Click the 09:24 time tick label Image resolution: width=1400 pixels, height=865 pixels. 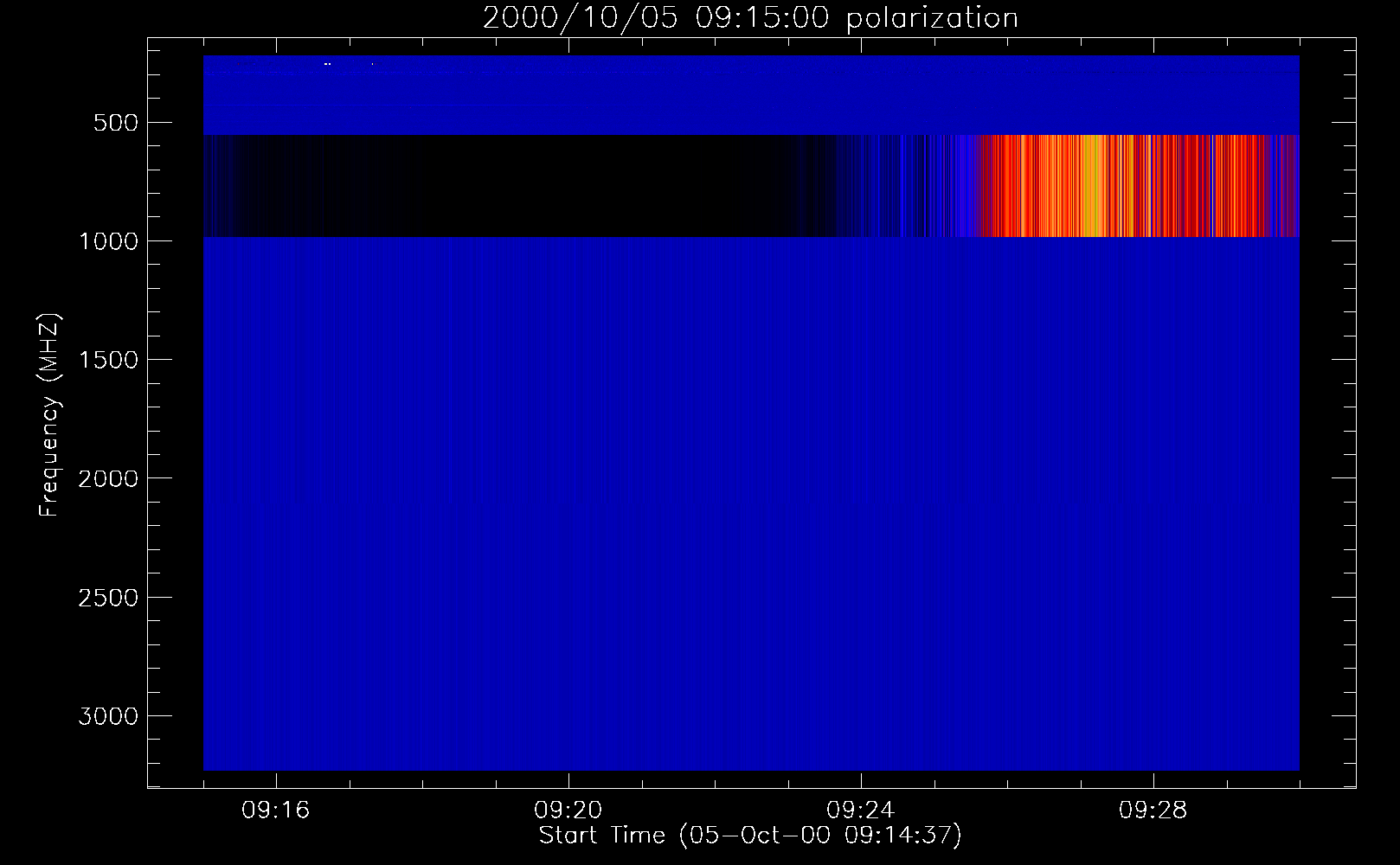[x=861, y=811]
